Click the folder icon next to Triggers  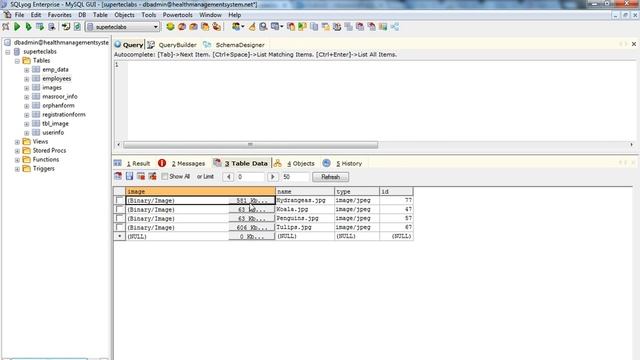pos(27,169)
